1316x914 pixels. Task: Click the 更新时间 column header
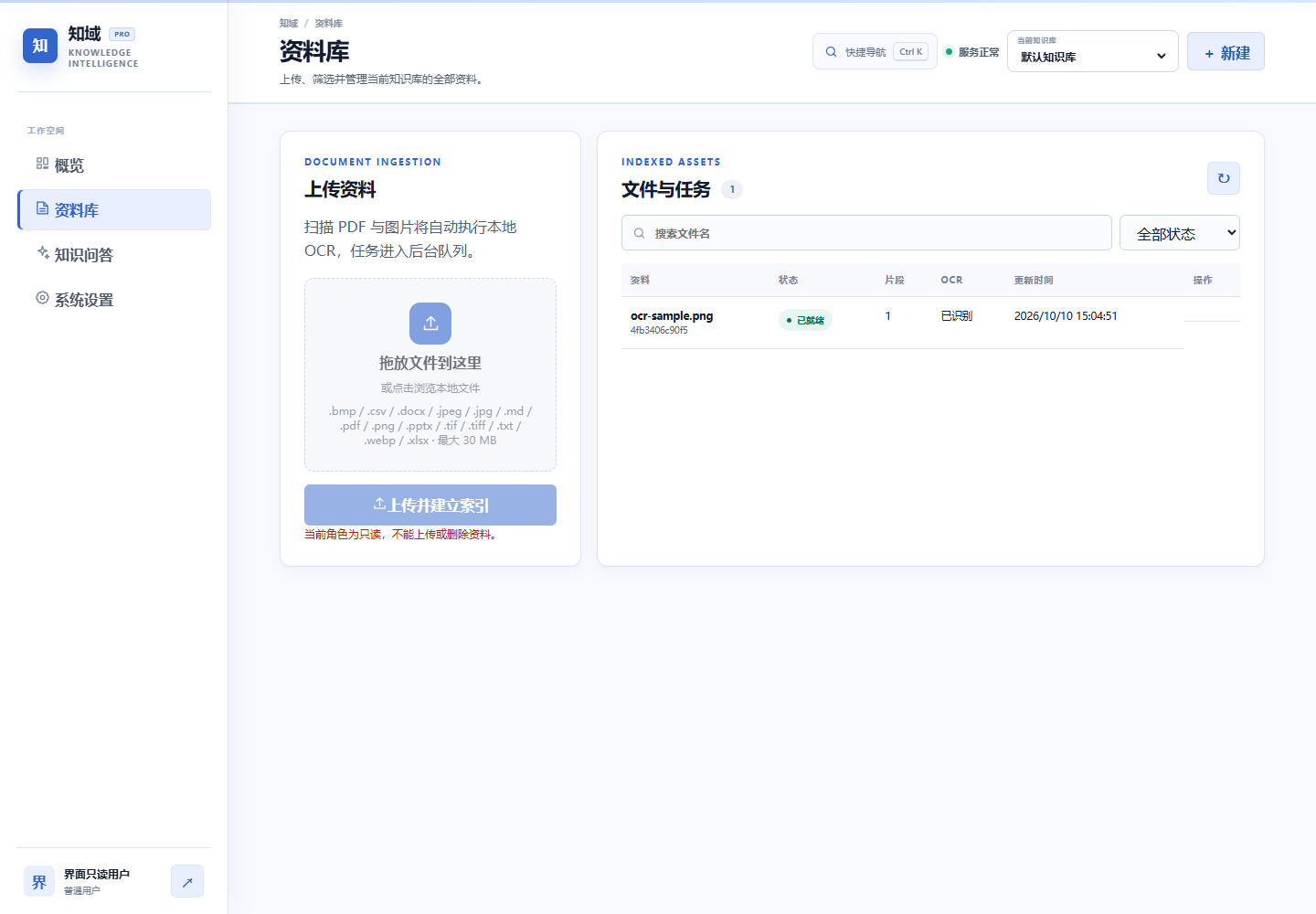click(x=1034, y=281)
